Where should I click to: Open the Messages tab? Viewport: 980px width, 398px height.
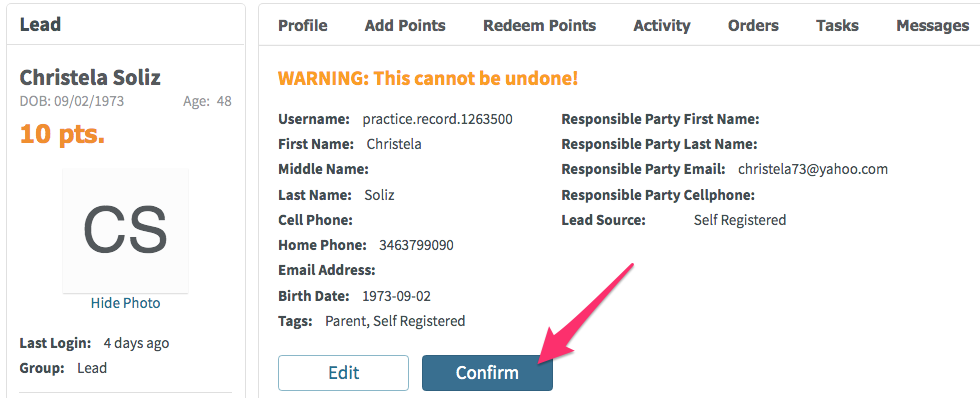[932, 26]
